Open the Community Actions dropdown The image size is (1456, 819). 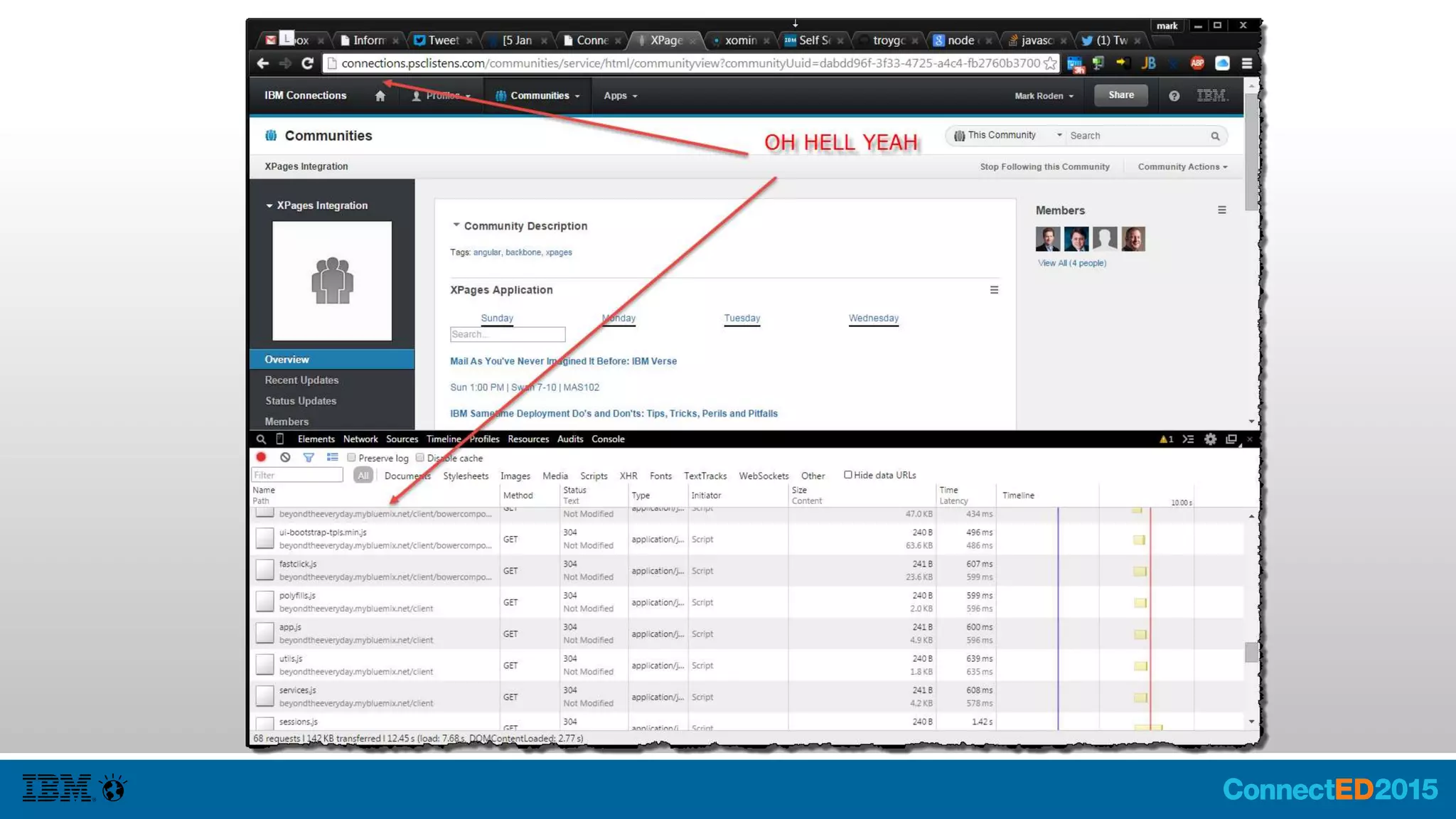tap(1182, 166)
